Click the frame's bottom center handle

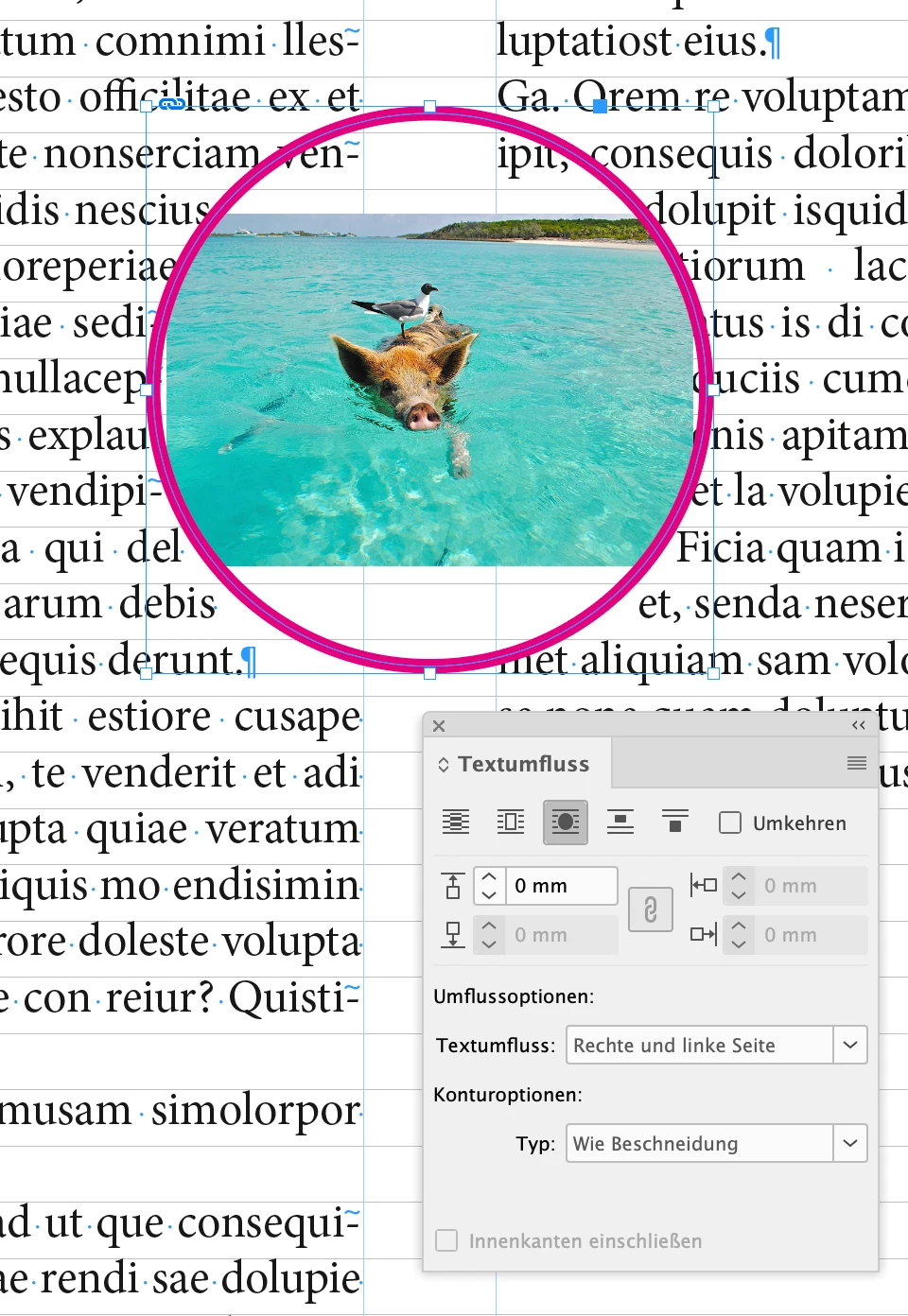tap(430, 673)
